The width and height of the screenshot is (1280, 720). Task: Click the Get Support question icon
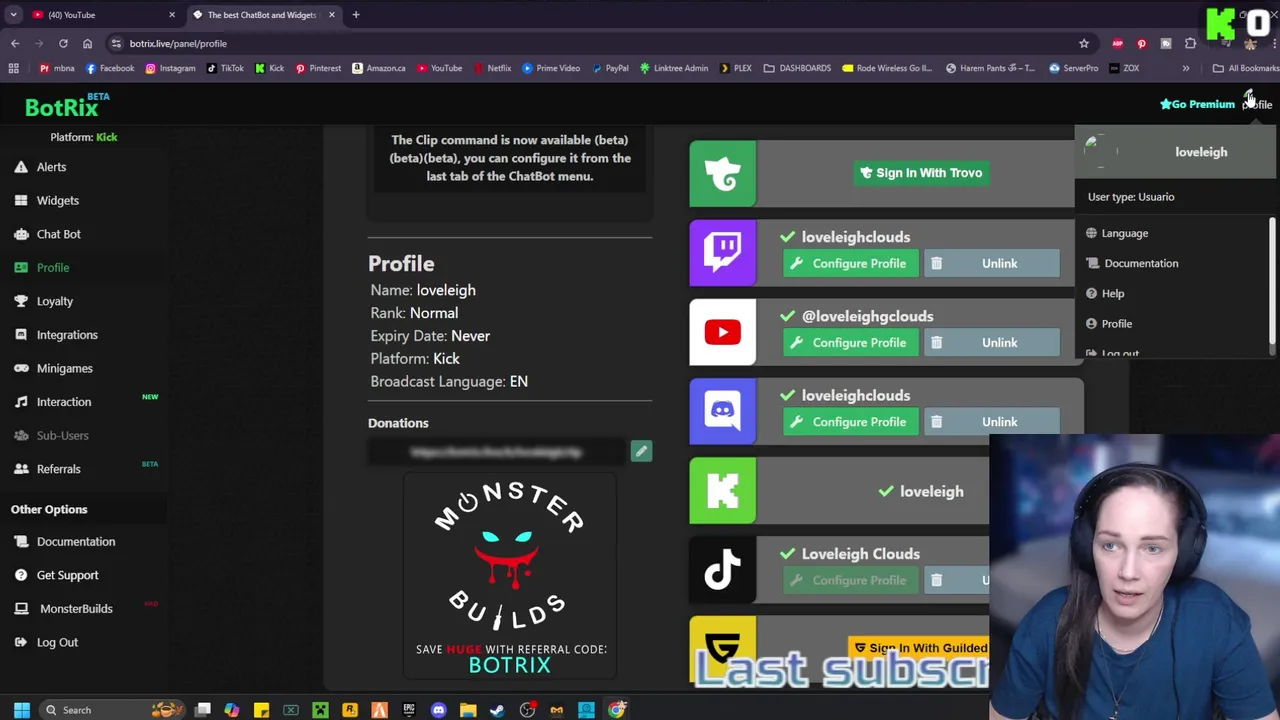coord(21,575)
